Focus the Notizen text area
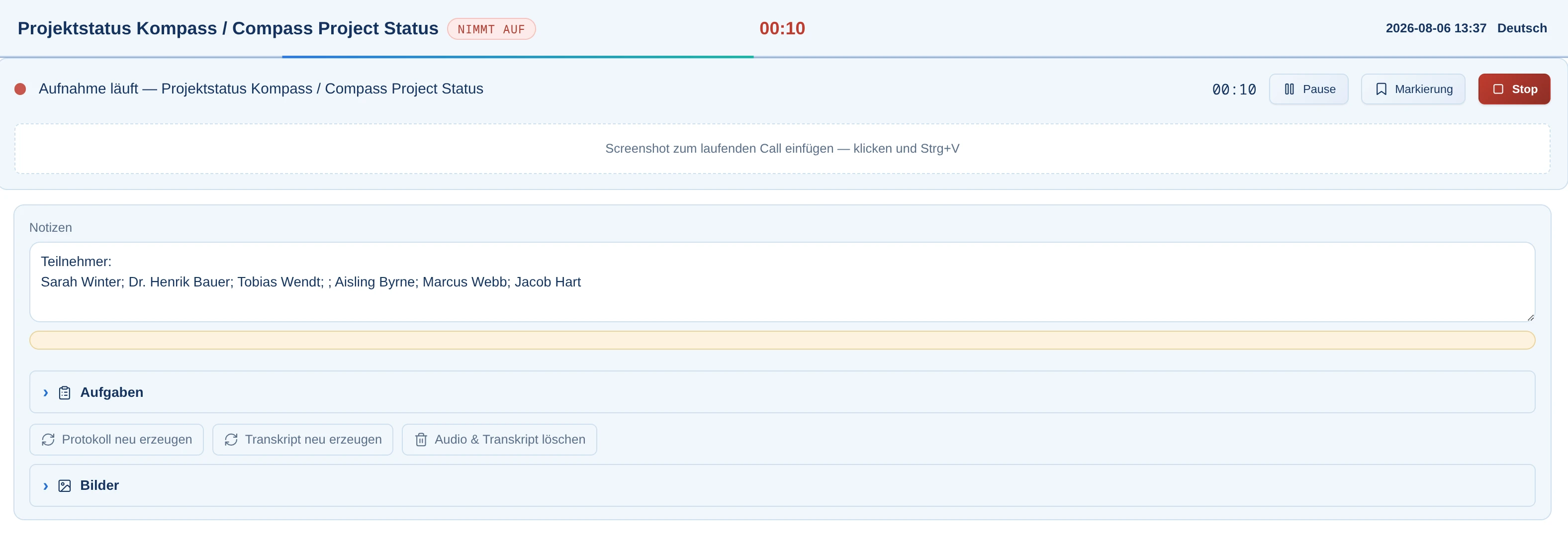1568x556 pixels. click(782, 282)
